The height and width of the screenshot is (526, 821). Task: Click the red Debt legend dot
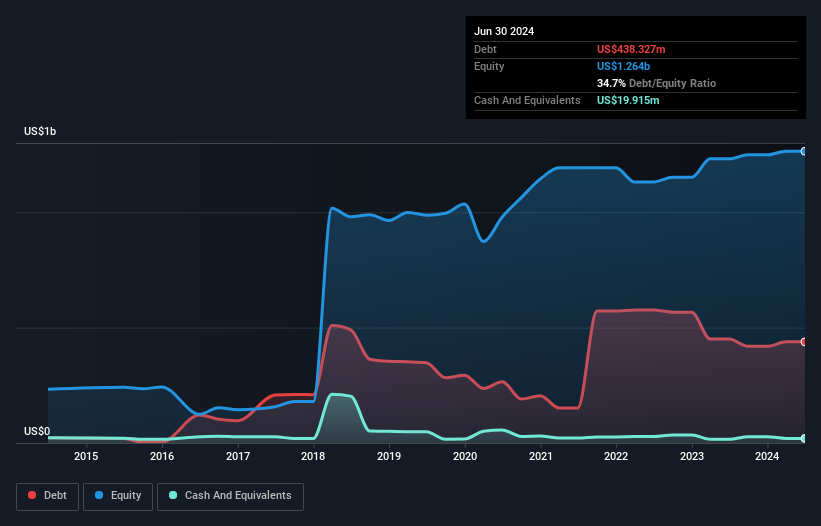[32, 495]
